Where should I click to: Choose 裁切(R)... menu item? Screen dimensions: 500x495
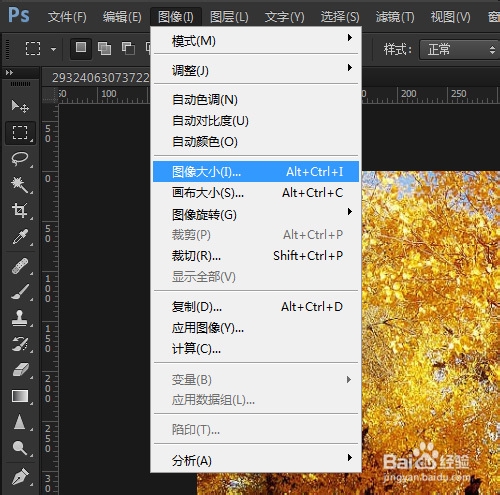(256, 256)
